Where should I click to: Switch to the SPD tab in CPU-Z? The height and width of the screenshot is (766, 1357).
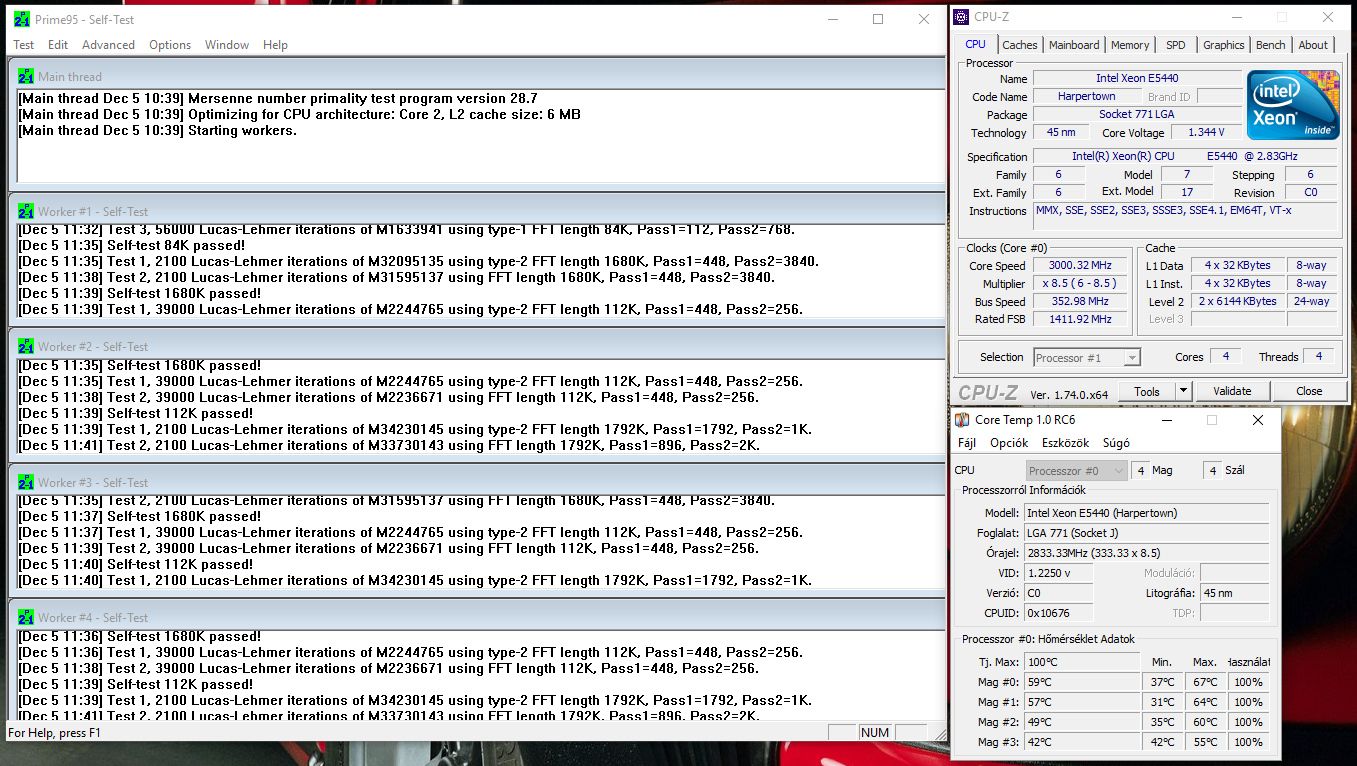point(1176,45)
